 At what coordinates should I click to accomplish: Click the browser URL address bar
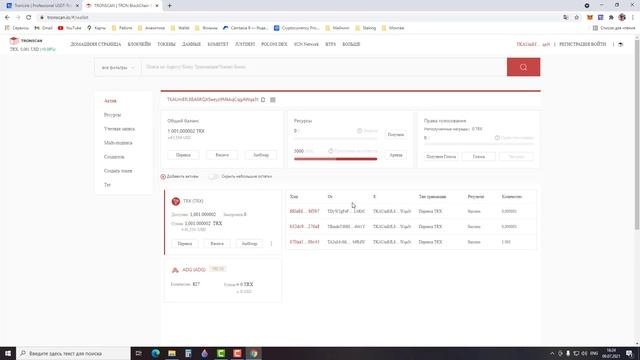click(299, 18)
